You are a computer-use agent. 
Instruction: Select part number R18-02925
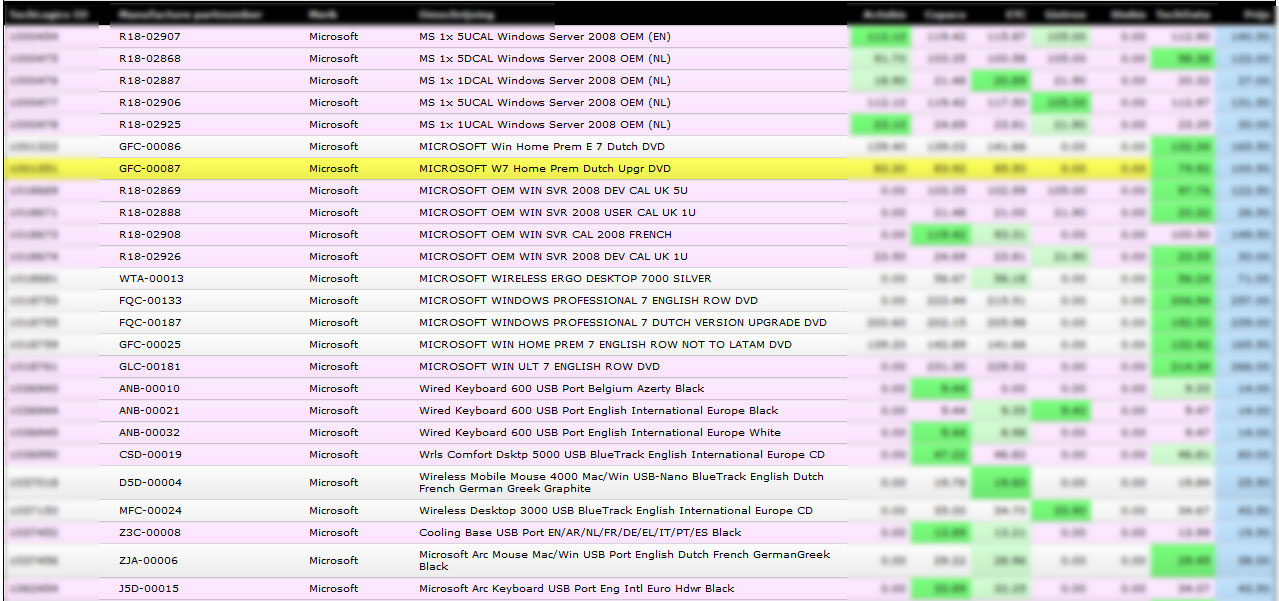150,125
